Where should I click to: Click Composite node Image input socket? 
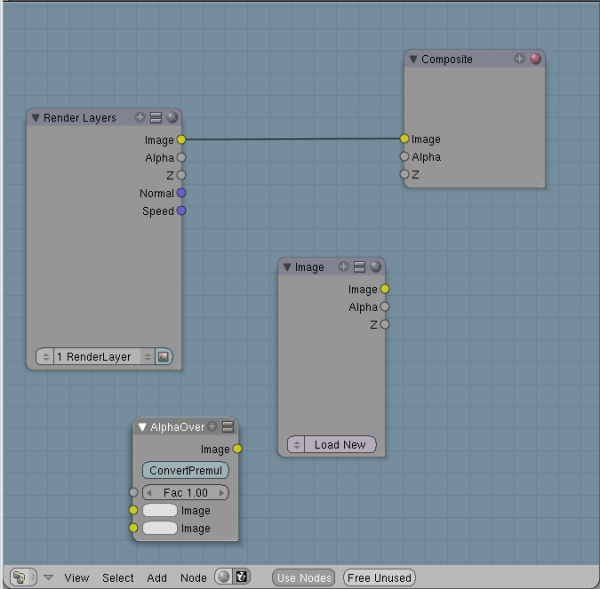[404, 139]
